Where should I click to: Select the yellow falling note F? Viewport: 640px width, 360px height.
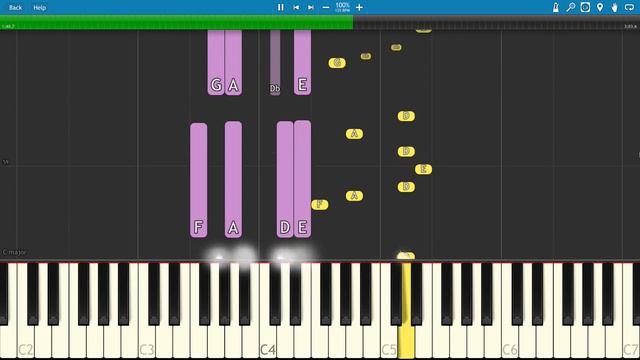pyautogui.click(x=320, y=204)
